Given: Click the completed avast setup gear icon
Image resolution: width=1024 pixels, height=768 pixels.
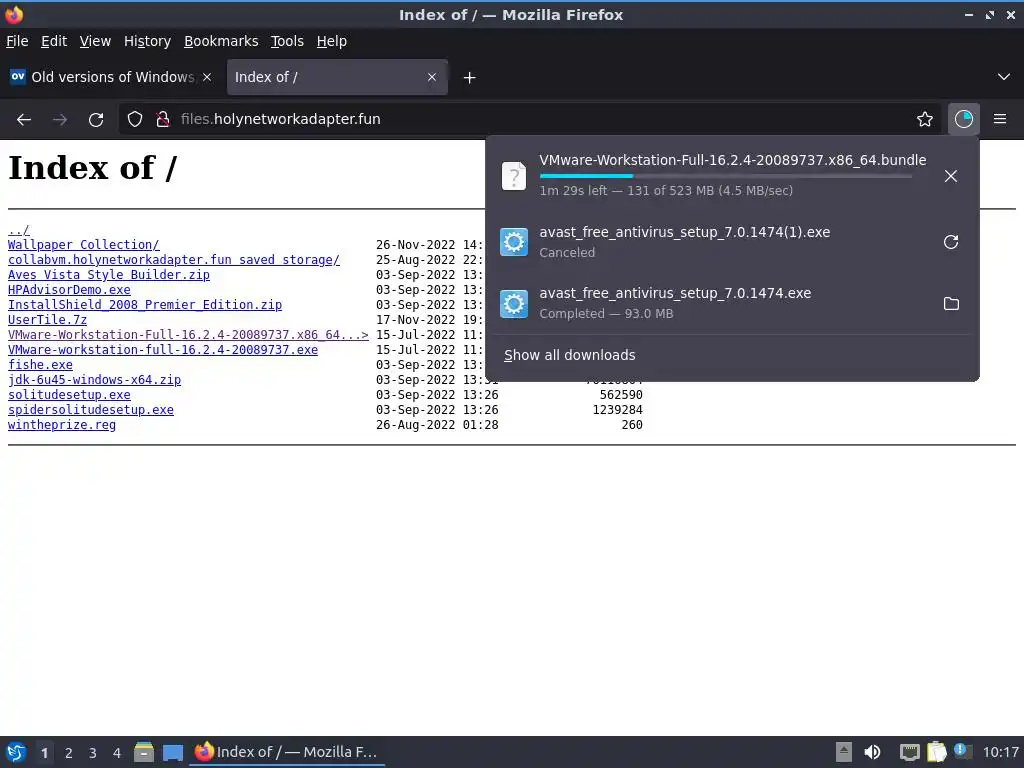Looking at the screenshot, I should coord(514,304).
